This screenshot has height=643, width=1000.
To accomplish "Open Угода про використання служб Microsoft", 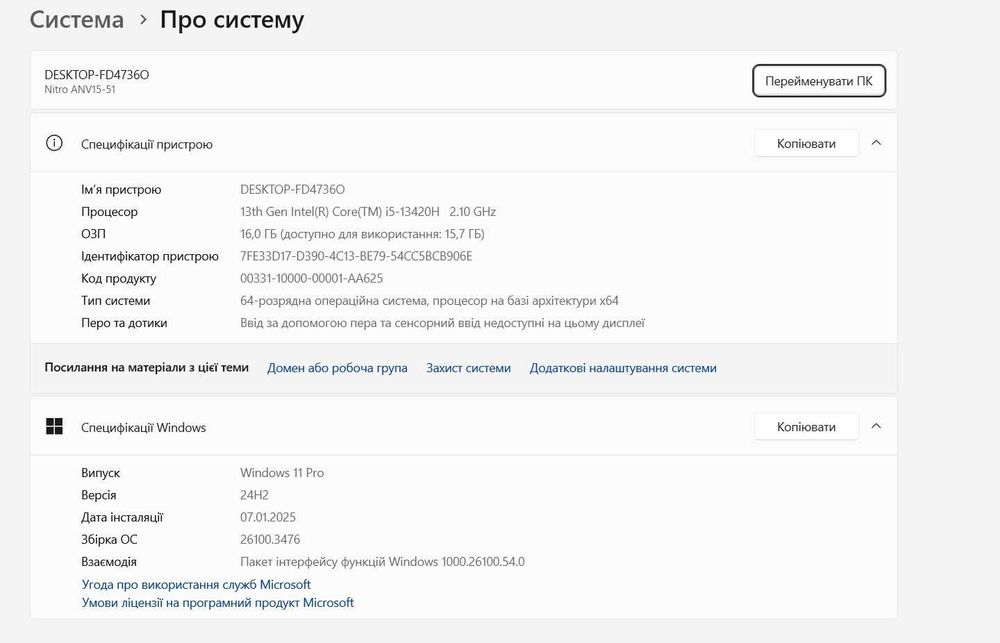I will (x=196, y=584).
